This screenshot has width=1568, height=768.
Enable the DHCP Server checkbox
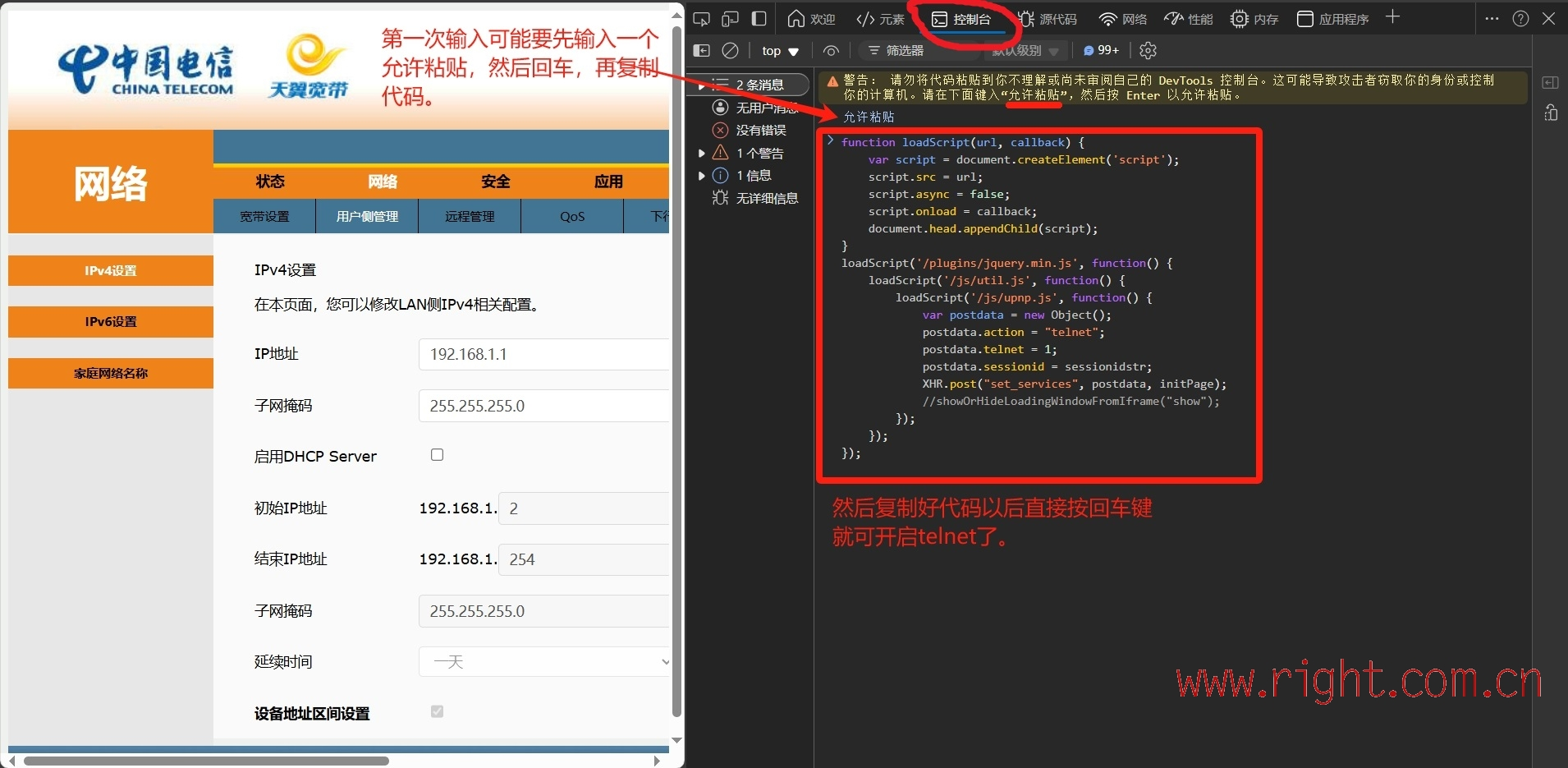437,455
